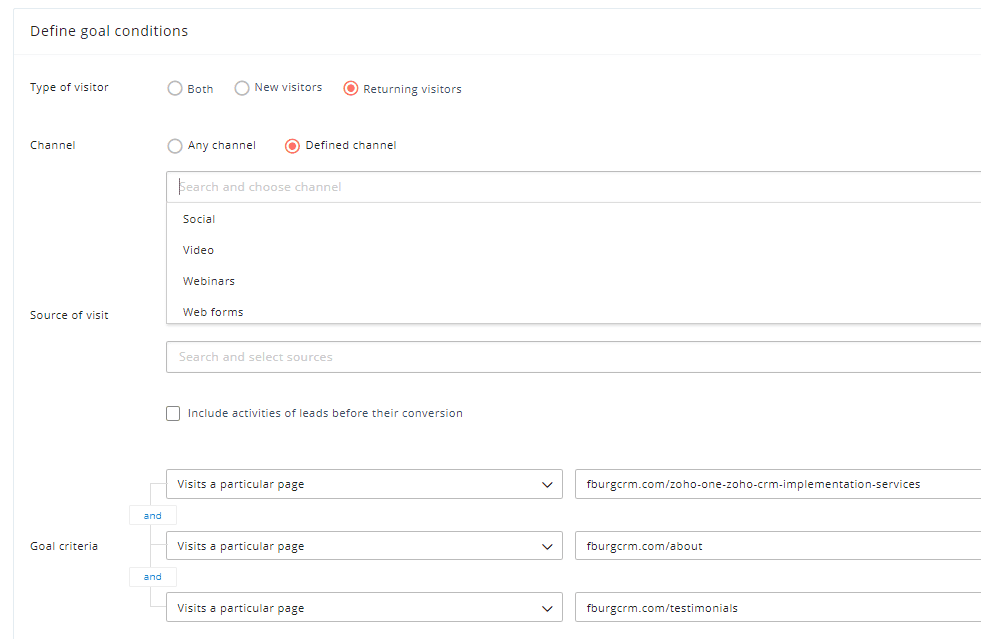Select the Defined channel option
The image size is (981, 639).
coord(292,146)
